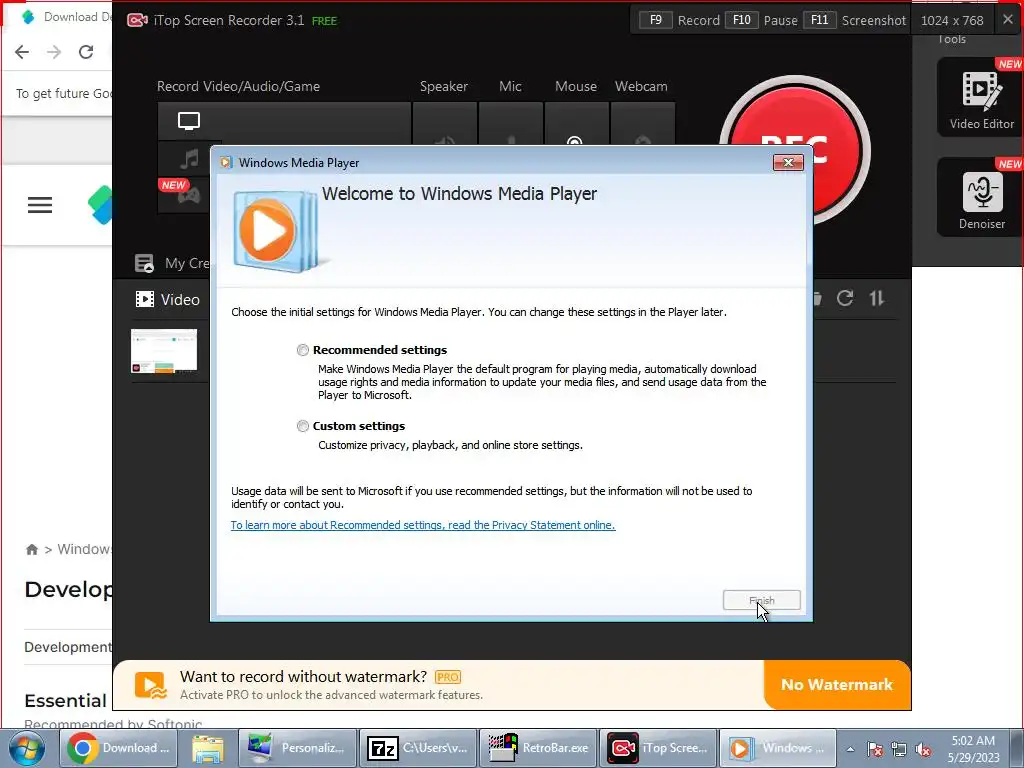The image size is (1024, 768).
Task: Reload the page in Chrome
Action: pos(86,52)
